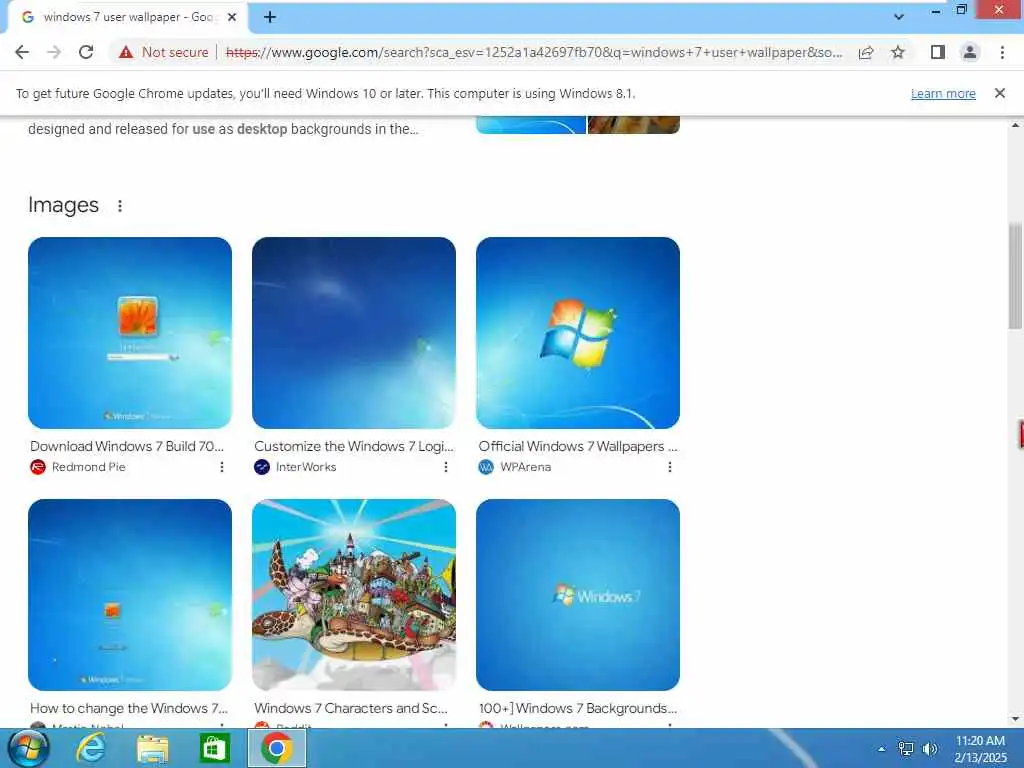The height and width of the screenshot is (768, 1024).
Task: Click the Redmond Pie favicon
Action: coord(38,467)
